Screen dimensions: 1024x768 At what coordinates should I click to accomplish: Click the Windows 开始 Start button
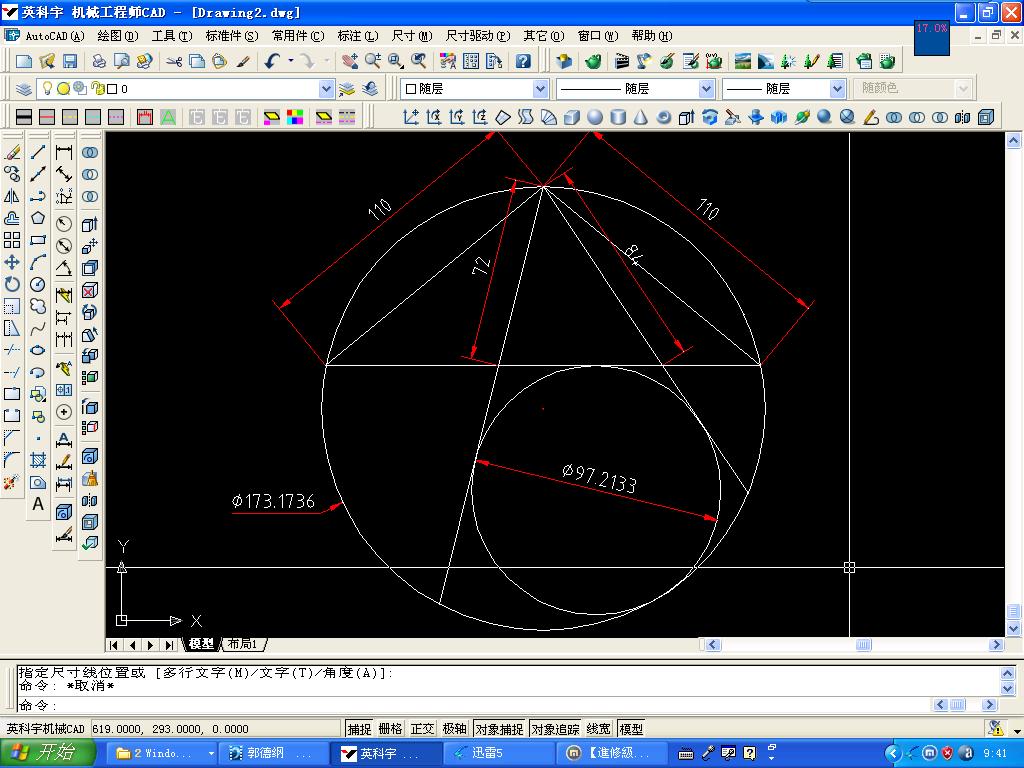46,753
